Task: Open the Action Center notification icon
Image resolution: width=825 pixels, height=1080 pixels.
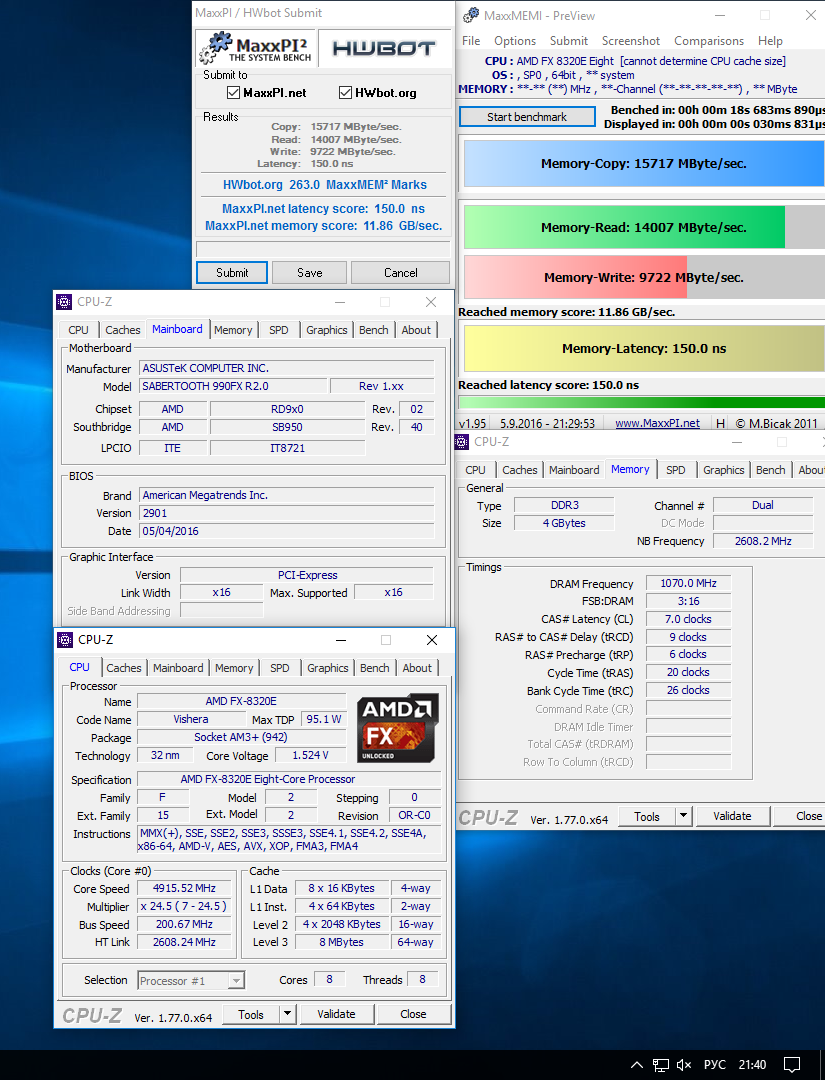Action: click(791, 1065)
